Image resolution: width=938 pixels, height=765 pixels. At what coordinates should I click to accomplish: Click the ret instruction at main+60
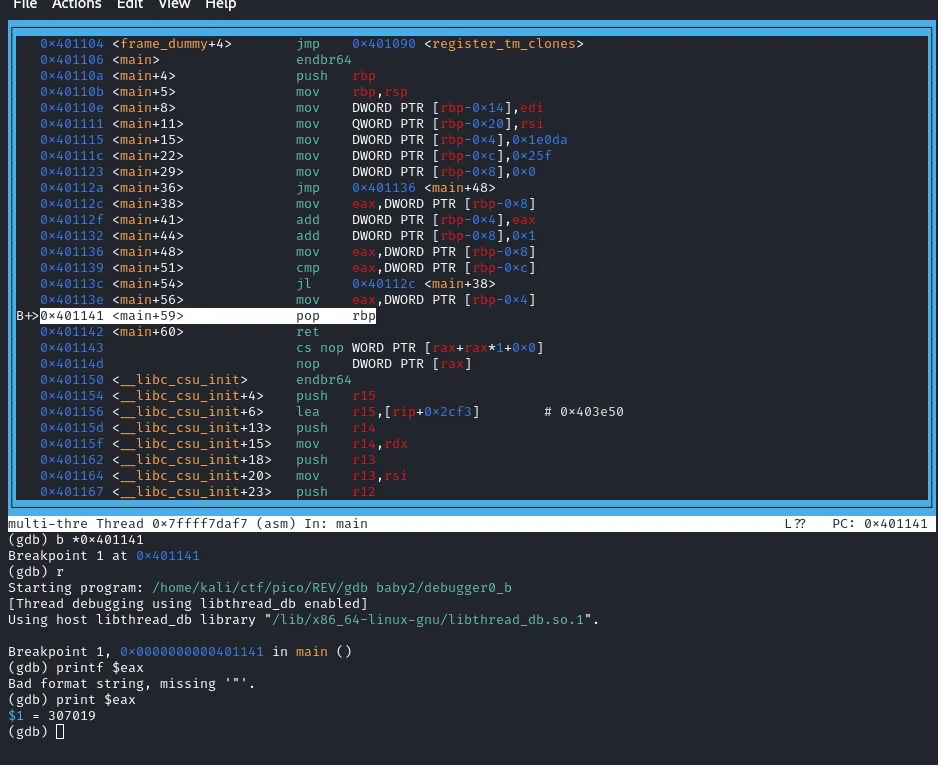click(308, 332)
